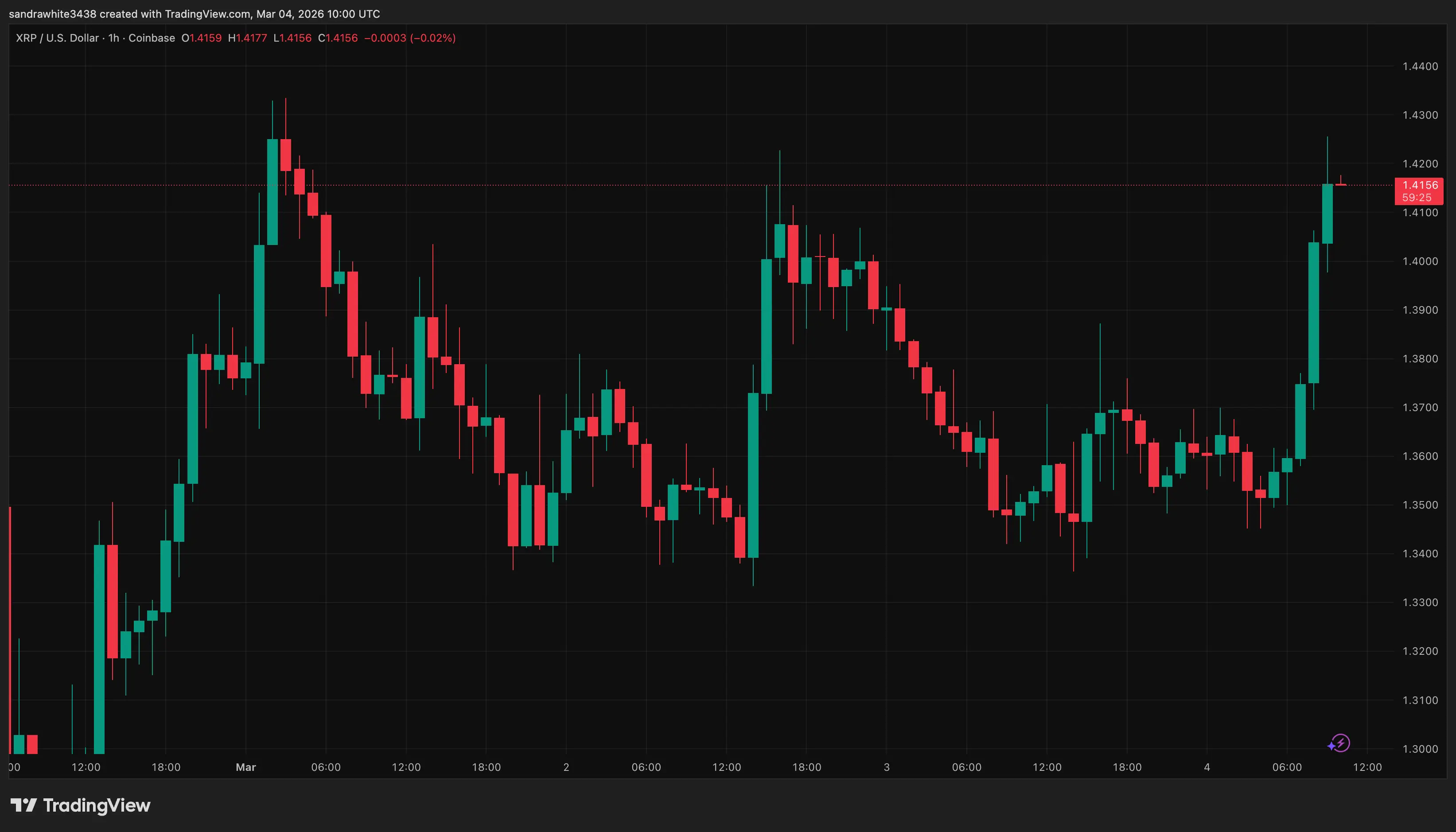Click the open value O1.4159
The width and height of the screenshot is (1456, 832).
pyautogui.click(x=201, y=38)
